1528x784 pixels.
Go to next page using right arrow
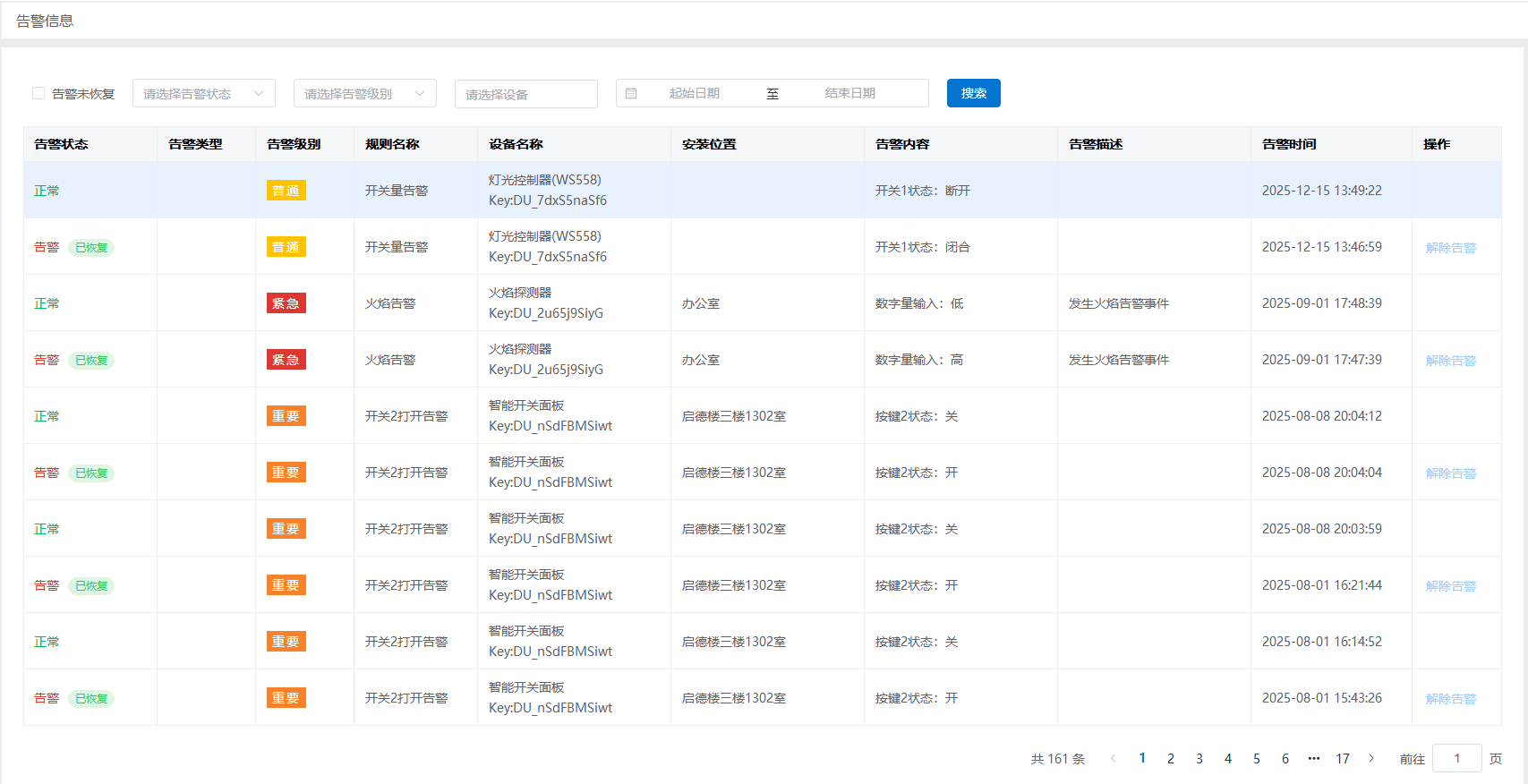point(1371,758)
